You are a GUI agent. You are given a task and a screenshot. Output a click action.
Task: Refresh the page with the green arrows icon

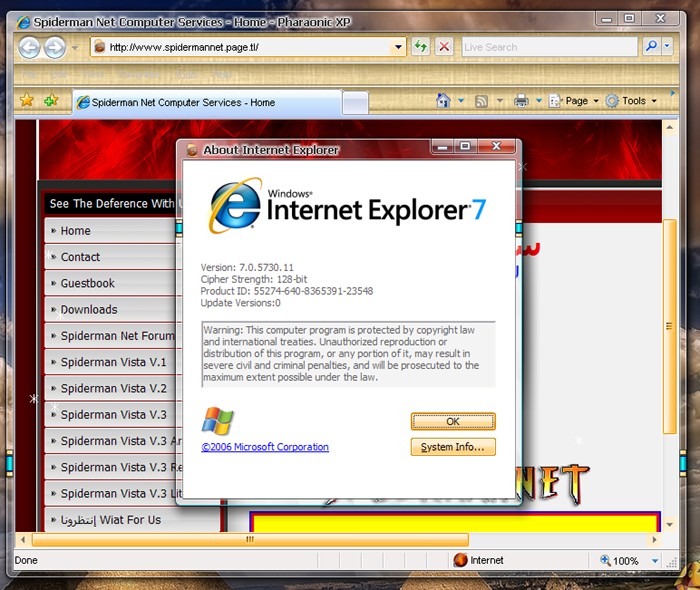(420, 46)
